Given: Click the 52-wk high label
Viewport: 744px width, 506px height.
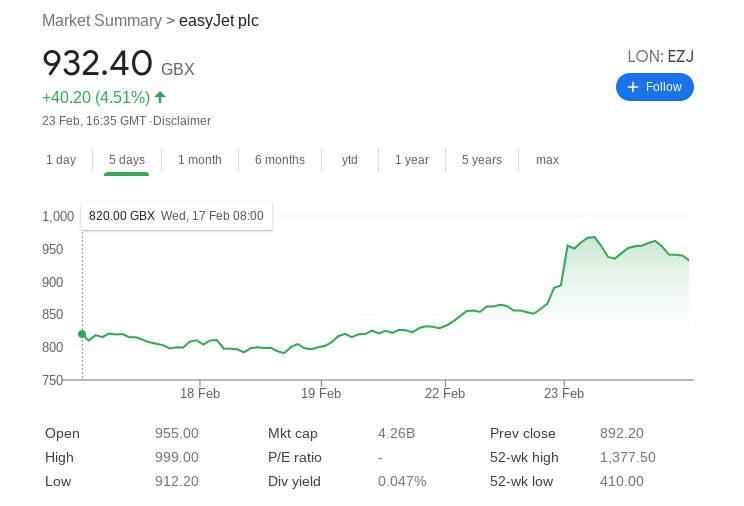Looking at the screenshot, I should [x=524, y=458].
